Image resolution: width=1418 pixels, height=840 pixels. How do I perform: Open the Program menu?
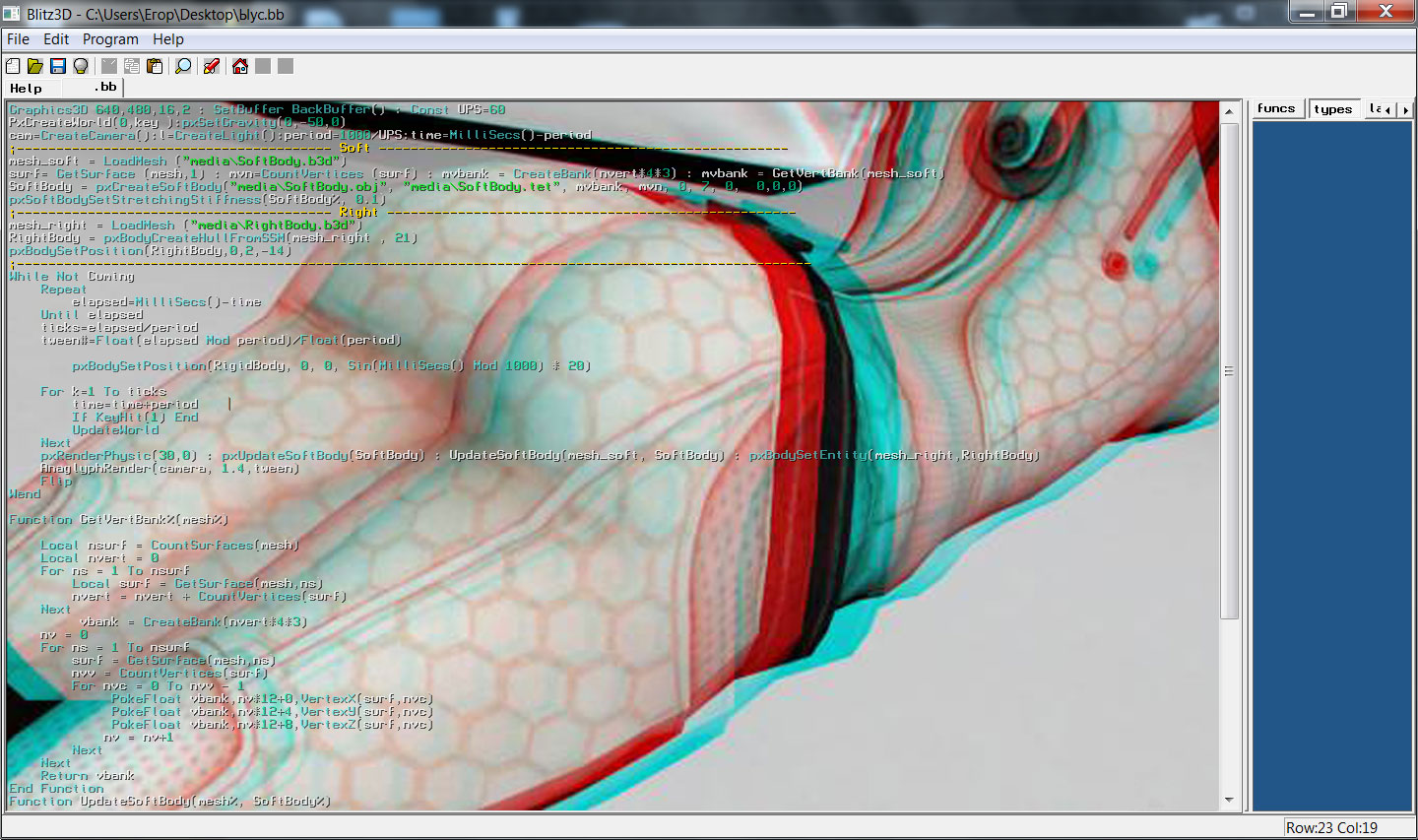coord(110,39)
